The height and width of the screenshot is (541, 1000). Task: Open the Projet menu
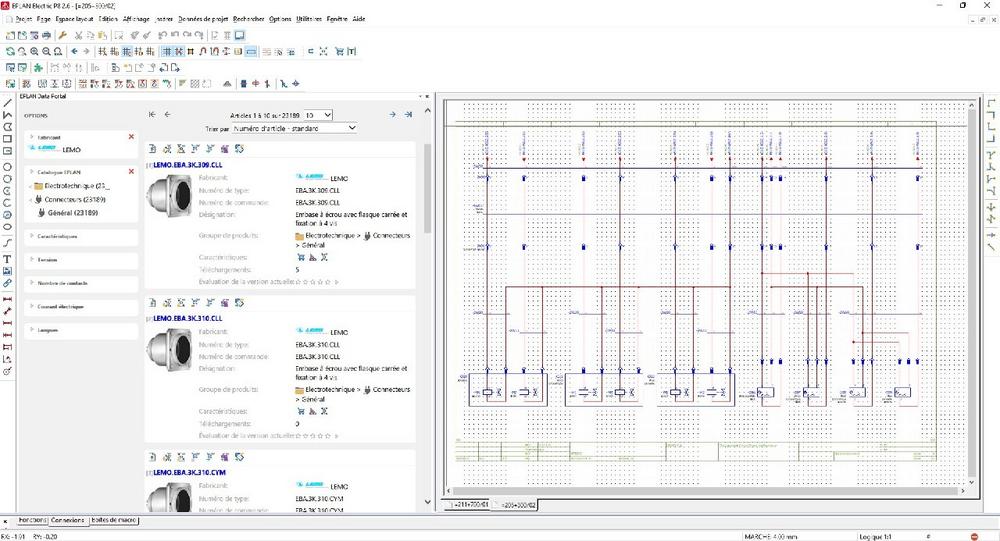click(23, 19)
